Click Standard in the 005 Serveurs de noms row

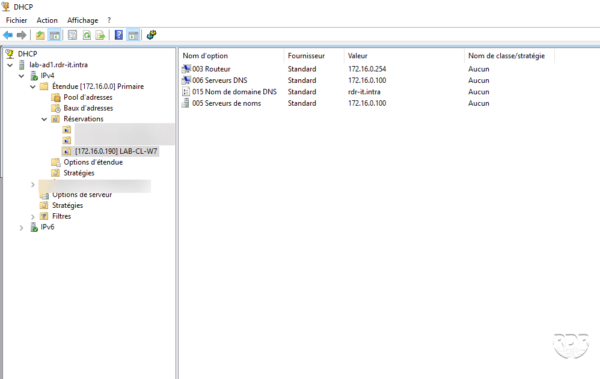tap(302, 103)
